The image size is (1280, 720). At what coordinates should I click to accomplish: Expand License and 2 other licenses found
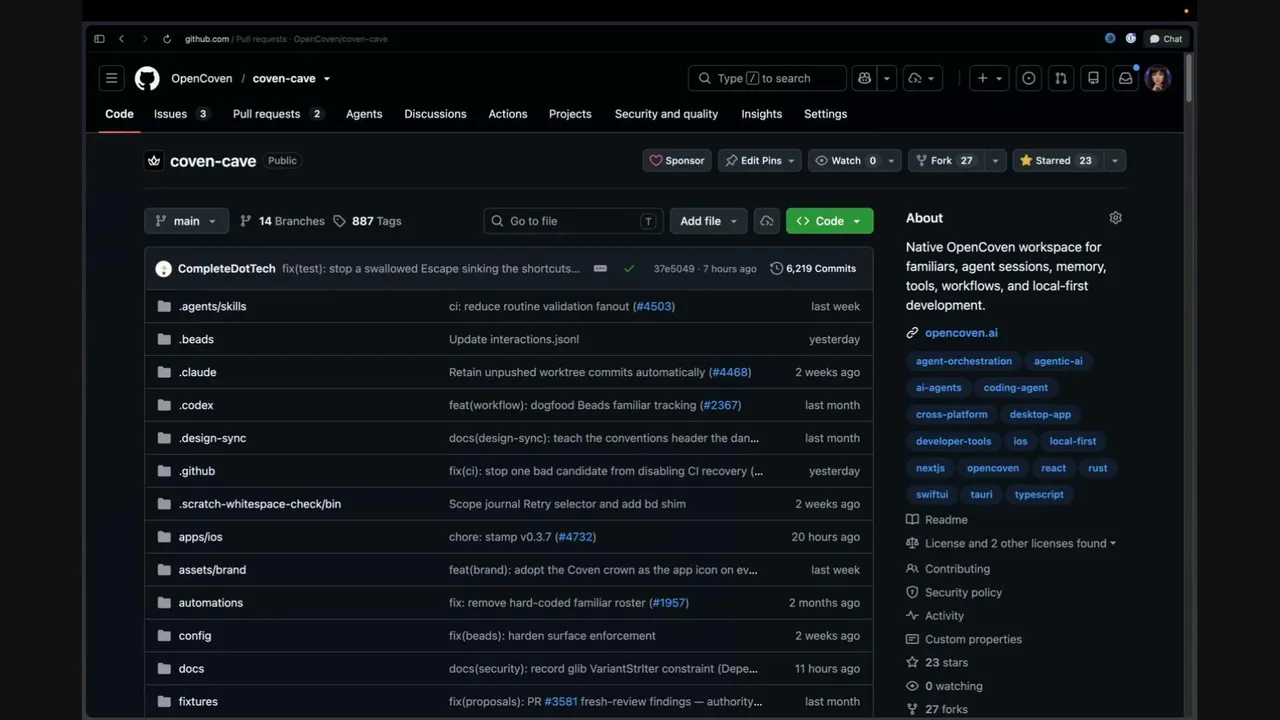[x=1020, y=543]
